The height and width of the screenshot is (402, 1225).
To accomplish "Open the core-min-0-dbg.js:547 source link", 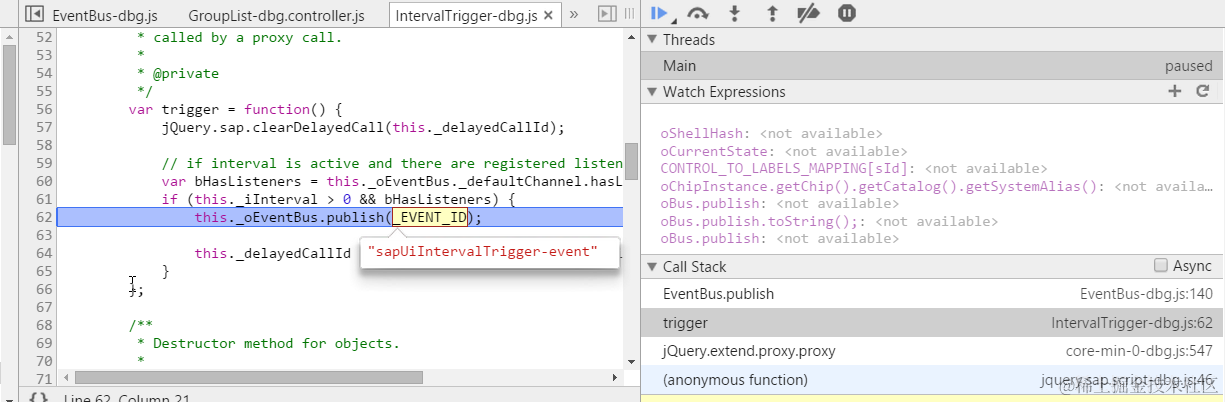I will pos(1139,351).
